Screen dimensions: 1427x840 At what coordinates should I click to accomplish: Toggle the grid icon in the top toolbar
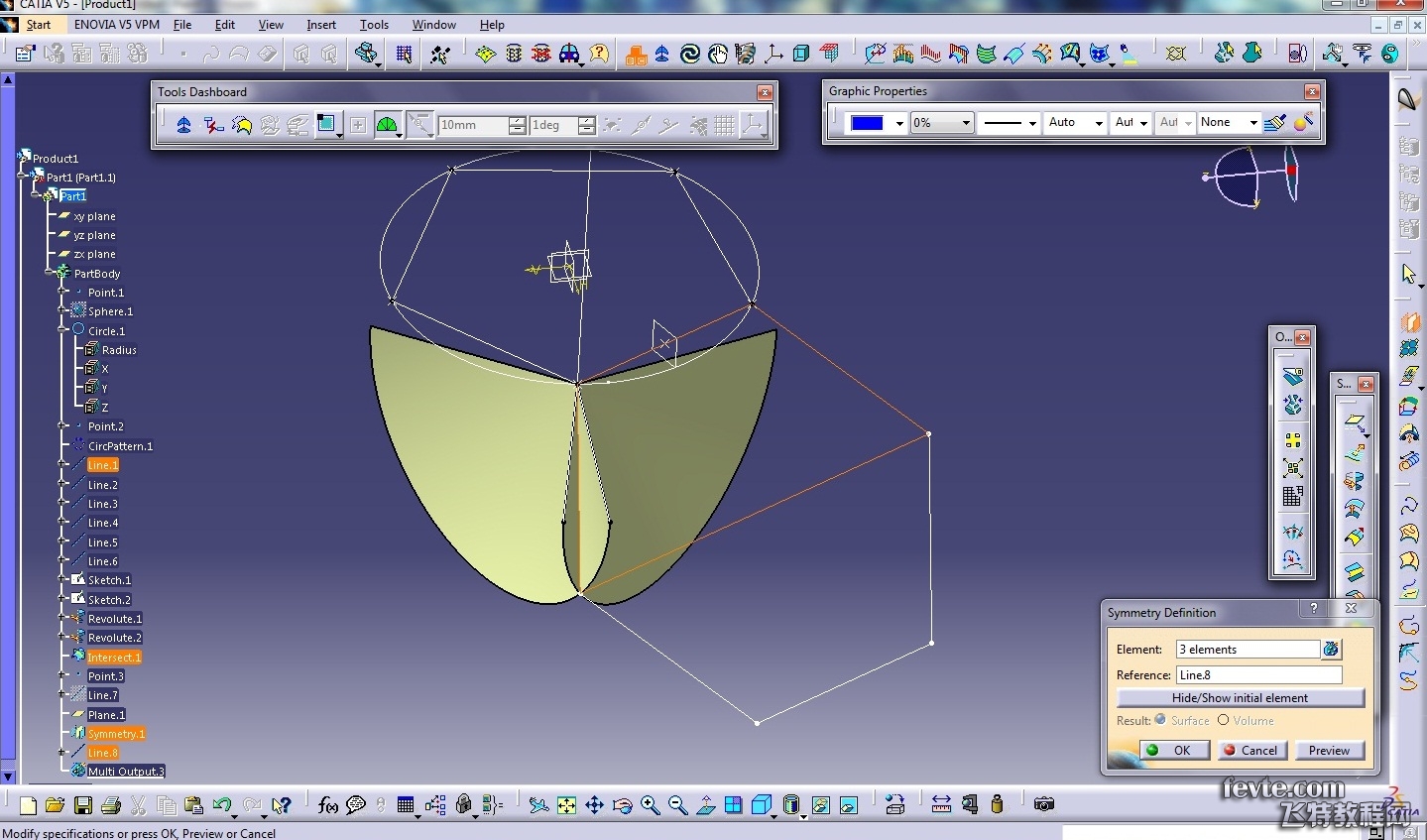coord(404,54)
